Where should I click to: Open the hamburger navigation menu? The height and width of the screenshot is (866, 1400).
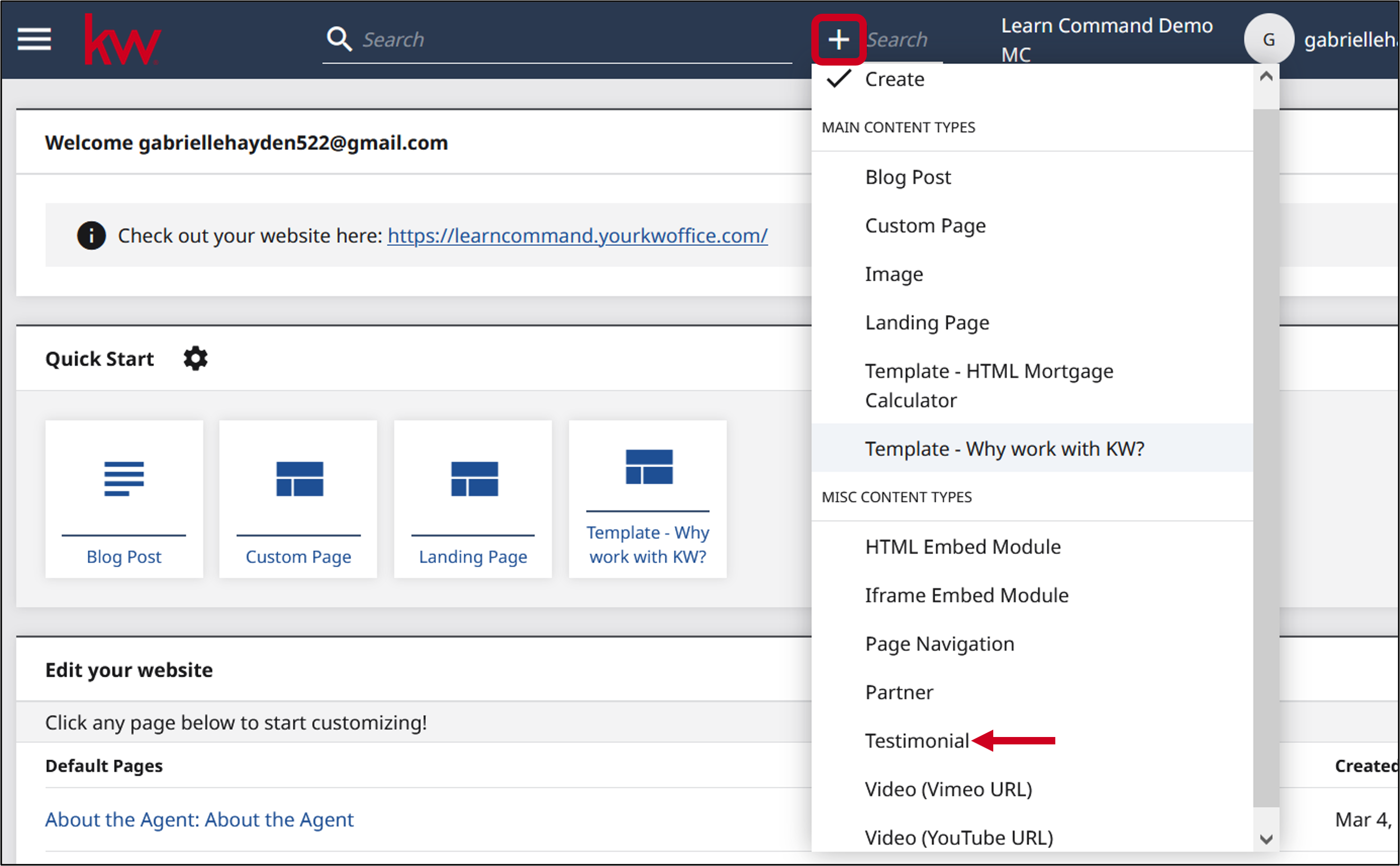coord(34,40)
